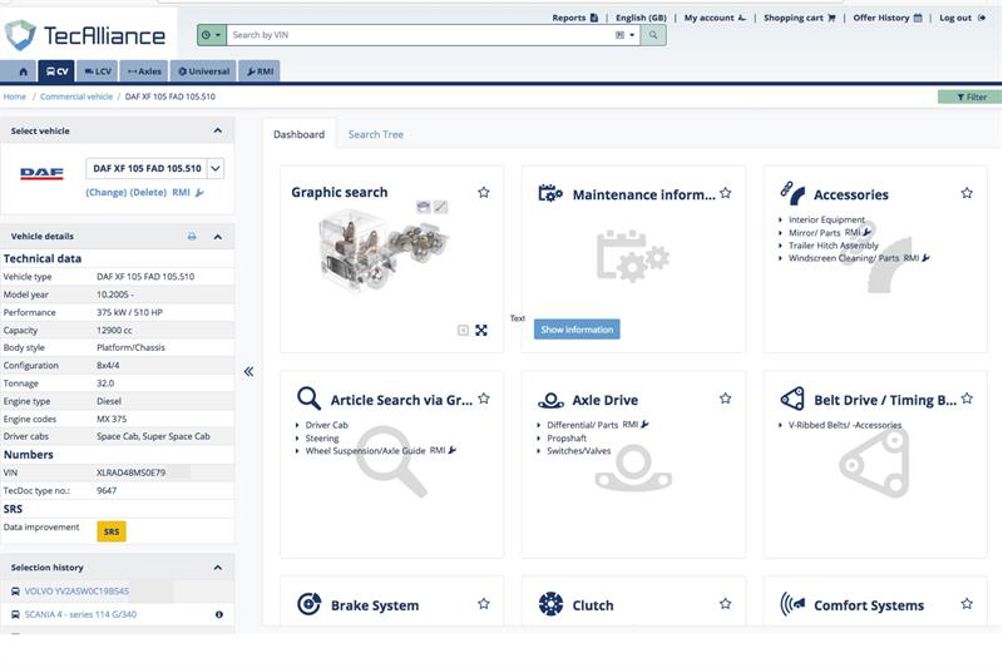Select the chassis view icon above the truck
1002x668 pixels.
(x=441, y=206)
